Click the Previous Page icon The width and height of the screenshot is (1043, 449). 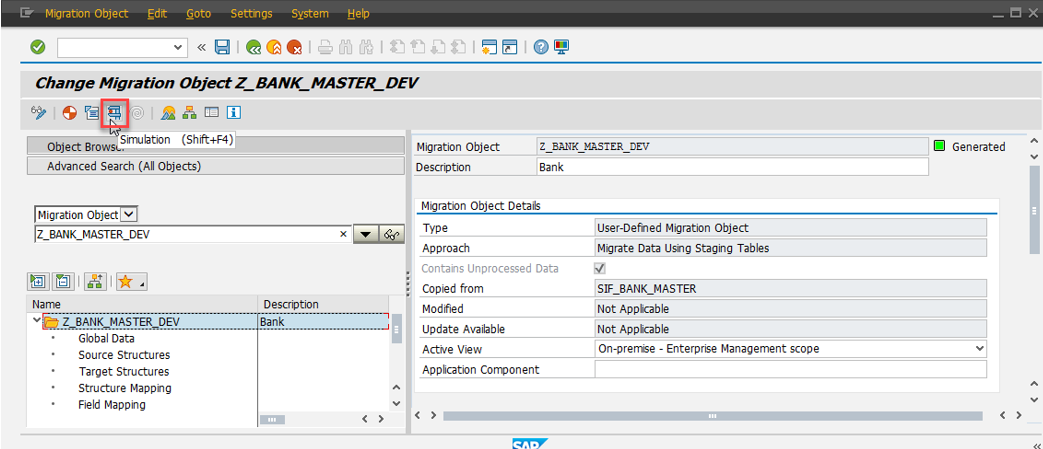[x=417, y=47]
